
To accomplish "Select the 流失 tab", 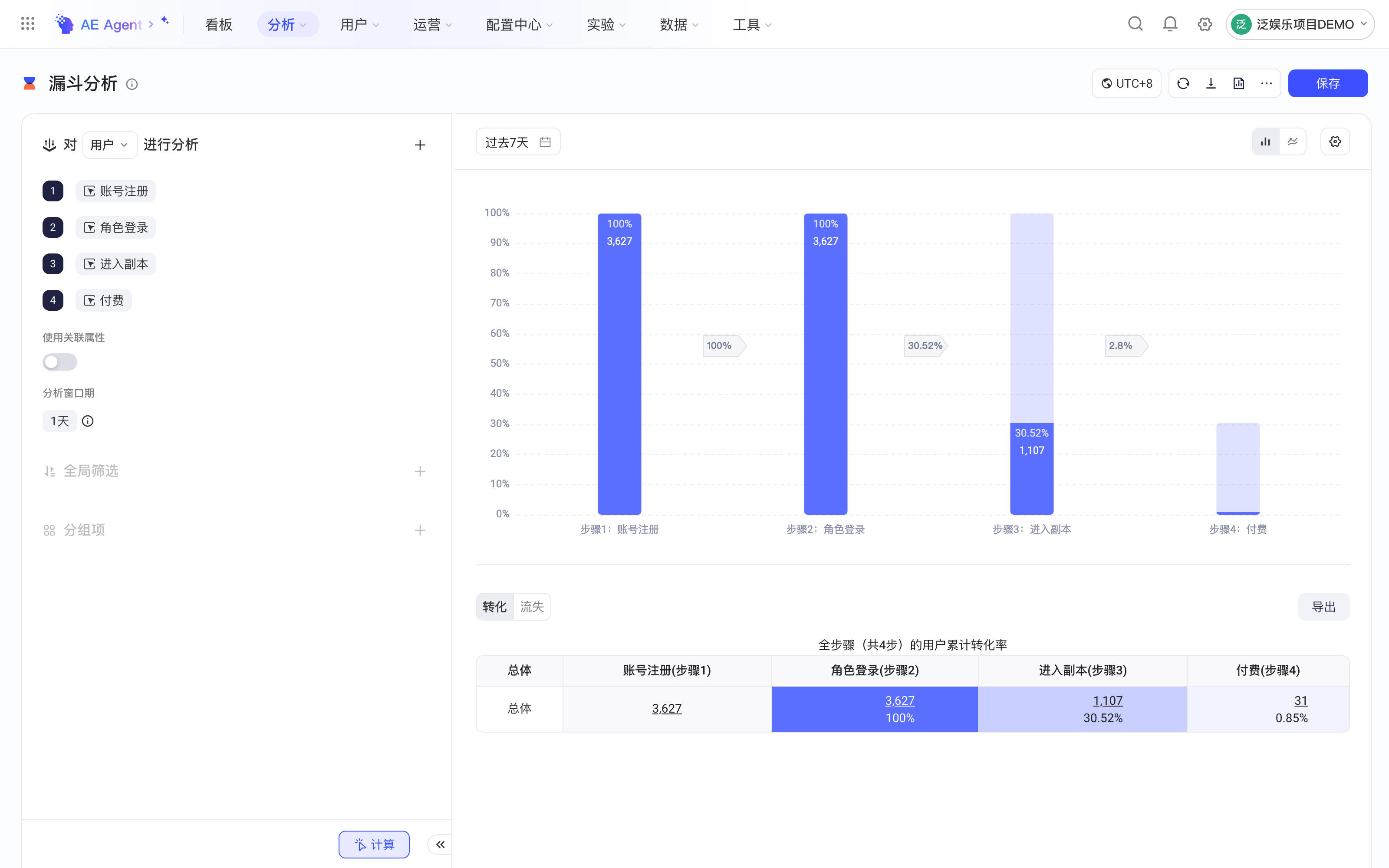I will 532,607.
